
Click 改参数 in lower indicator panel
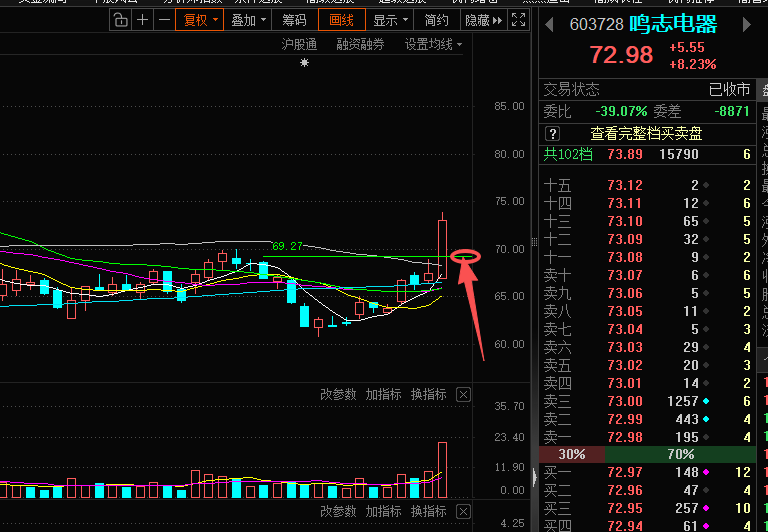[338, 511]
